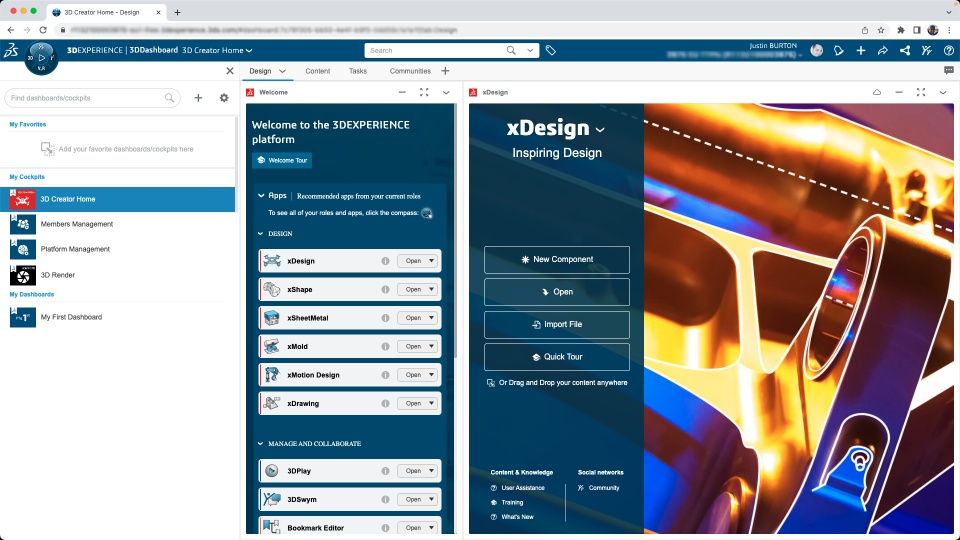Image resolution: width=960 pixels, height=540 pixels.
Task: Click the Find dashboards/cockpits field
Action: [x=92, y=98]
